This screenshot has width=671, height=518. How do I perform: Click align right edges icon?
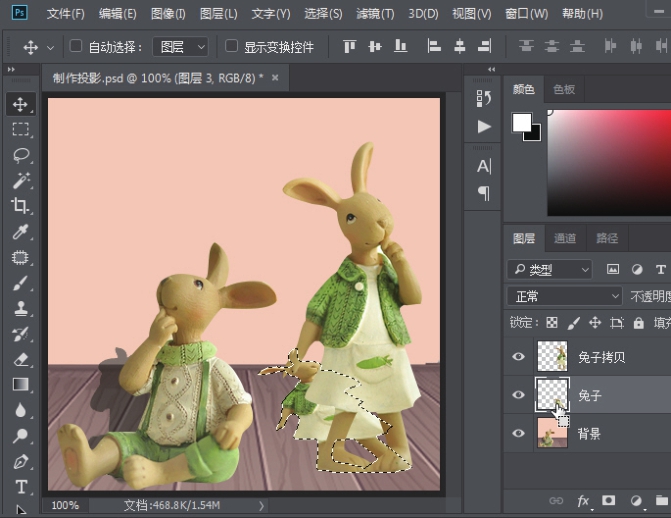(484, 46)
